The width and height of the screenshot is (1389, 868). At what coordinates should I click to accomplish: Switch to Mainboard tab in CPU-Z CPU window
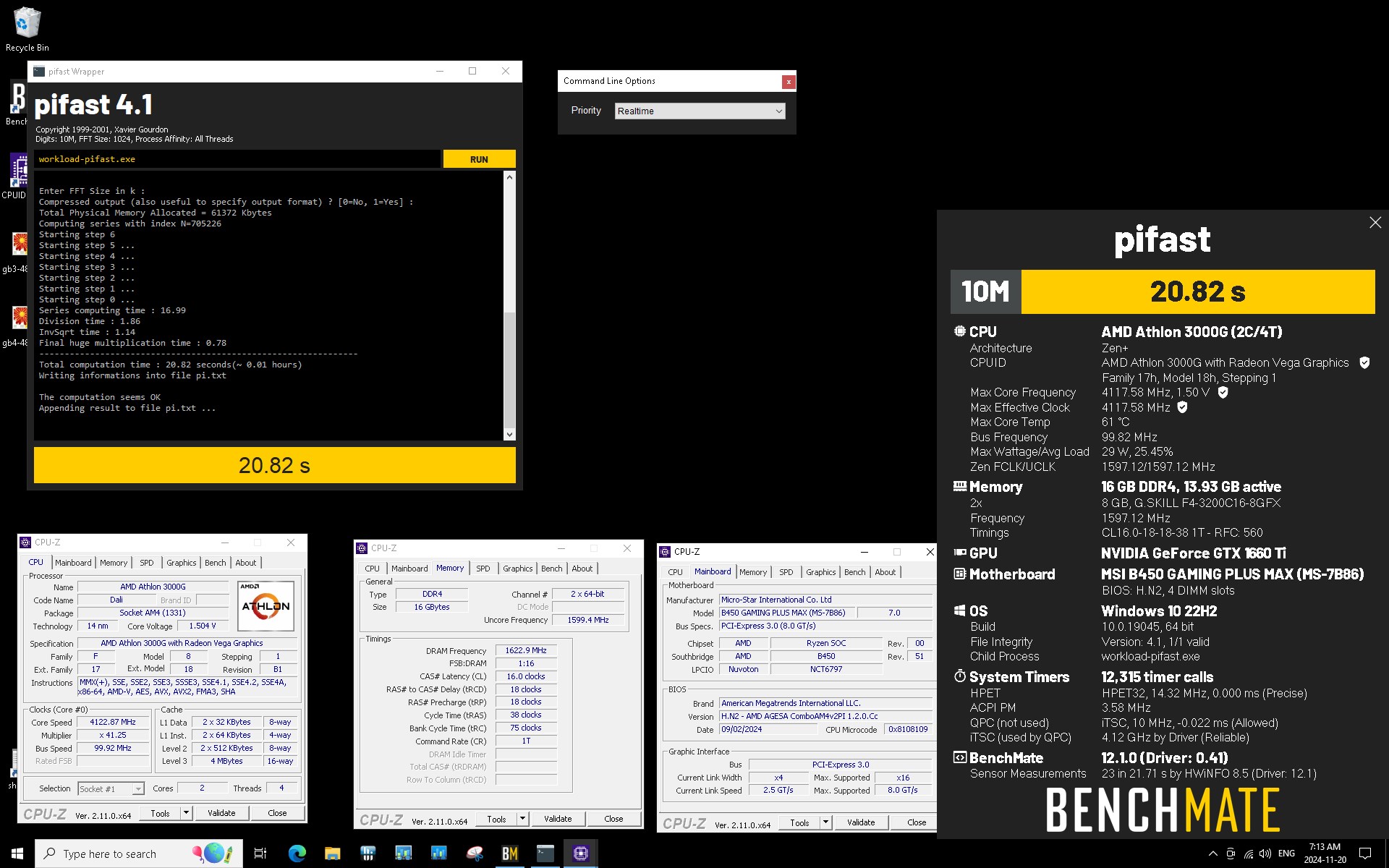pyautogui.click(x=73, y=563)
